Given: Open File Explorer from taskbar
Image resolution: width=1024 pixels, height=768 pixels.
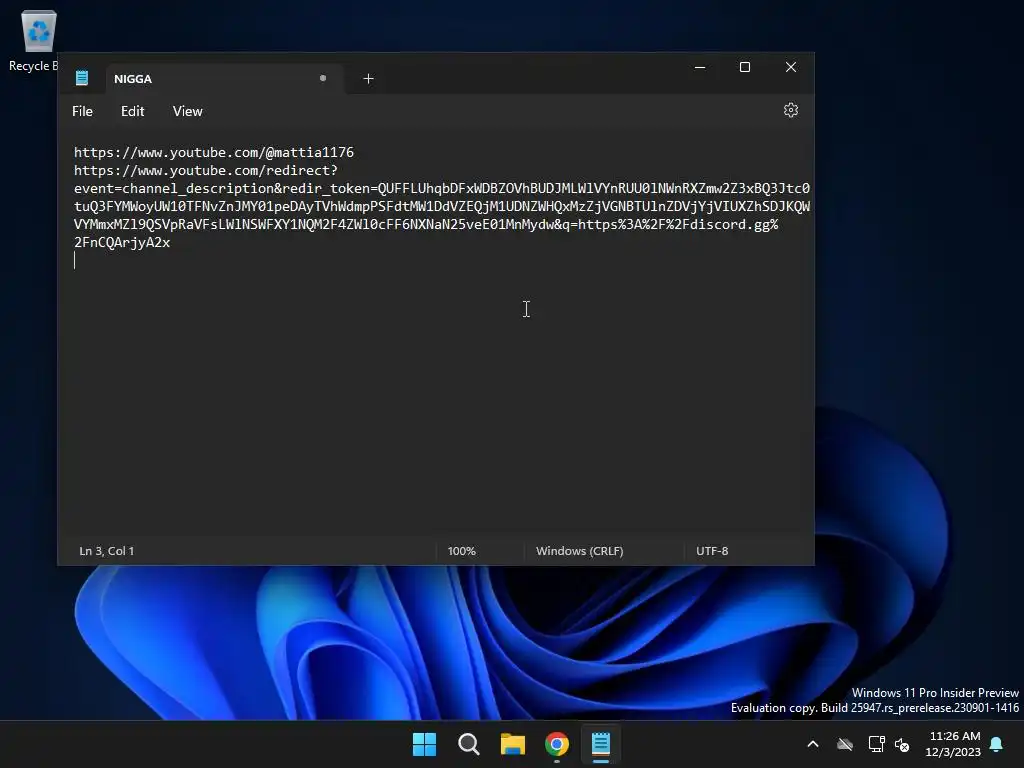Looking at the screenshot, I should [x=513, y=744].
